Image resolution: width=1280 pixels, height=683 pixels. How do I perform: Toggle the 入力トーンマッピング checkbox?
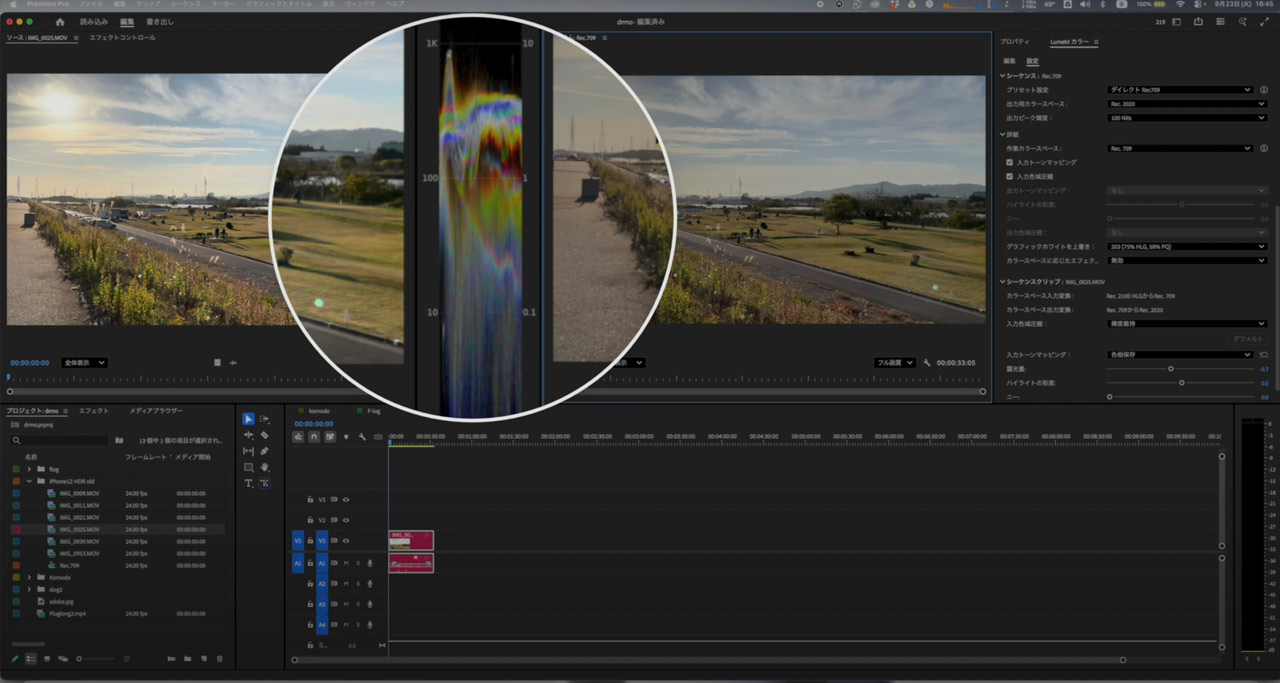1010,162
